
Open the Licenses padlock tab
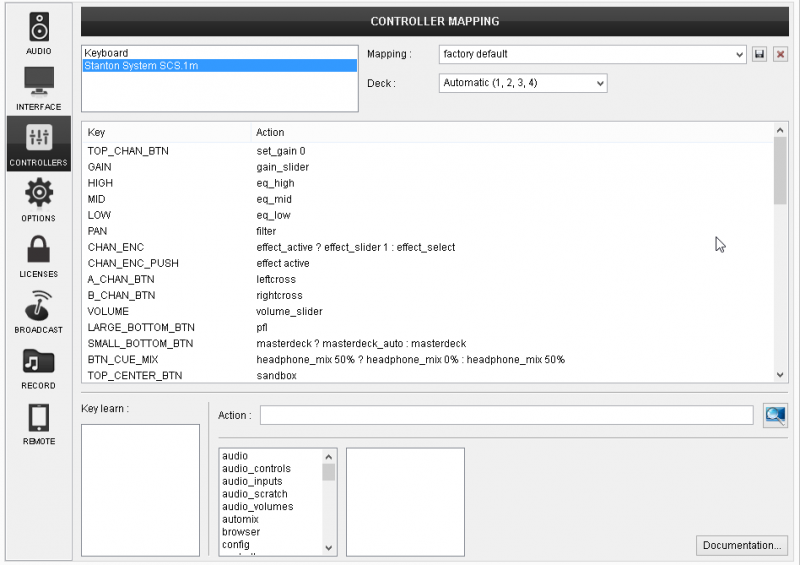pyautogui.click(x=39, y=255)
